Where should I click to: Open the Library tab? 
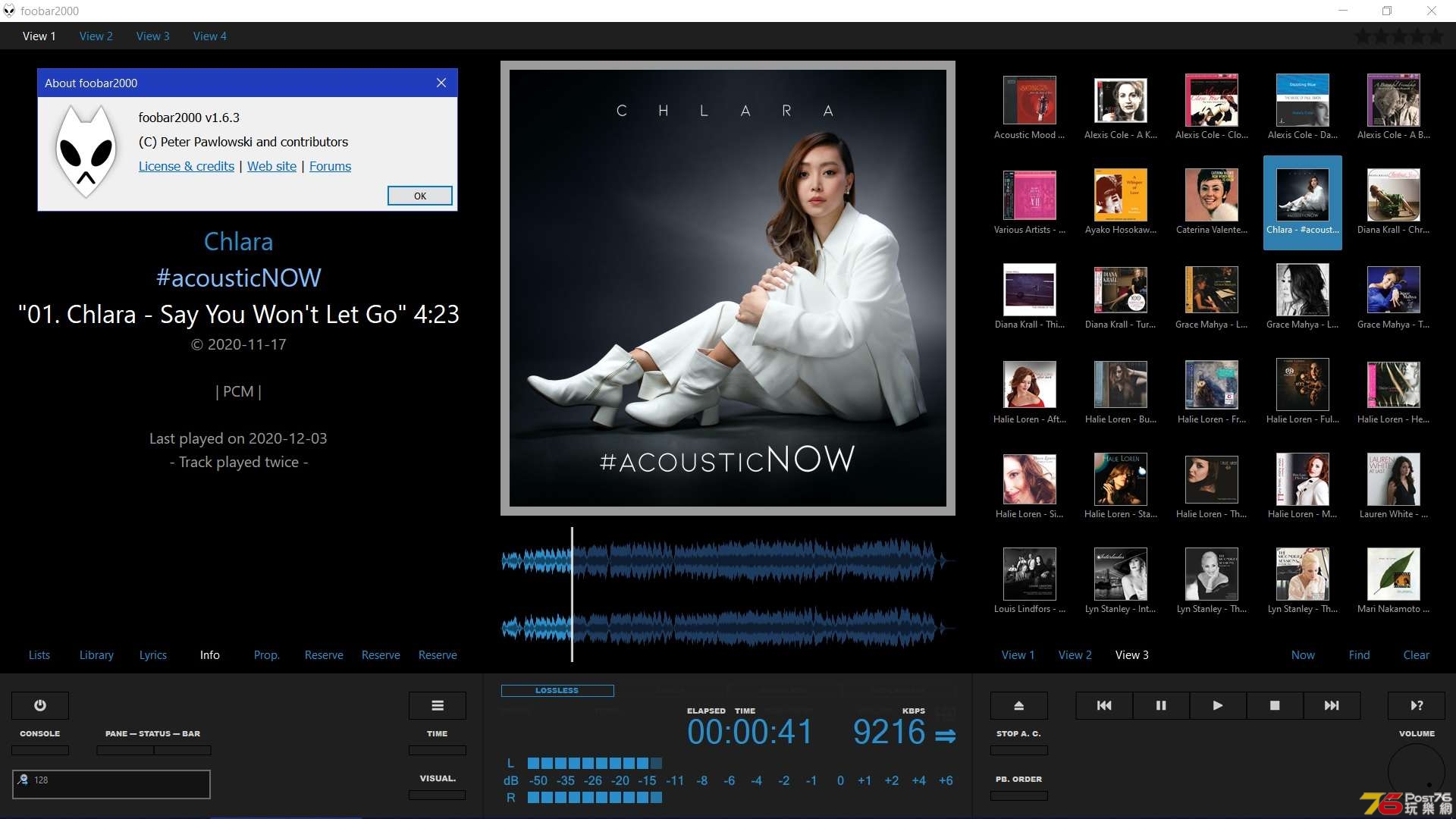(x=96, y=655)
